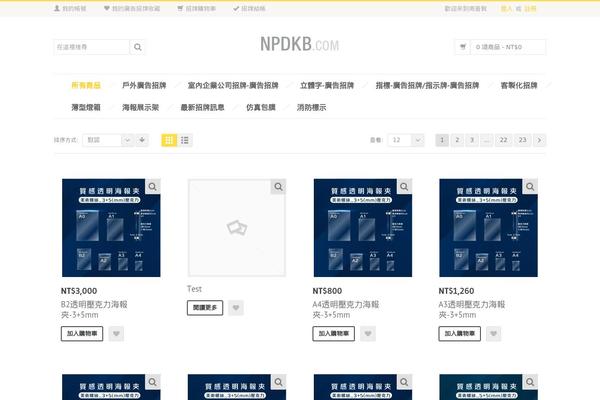Open the Test product placeholder image
The height and width of the screenshot is (400, 600).
click(x=237, y=228)
